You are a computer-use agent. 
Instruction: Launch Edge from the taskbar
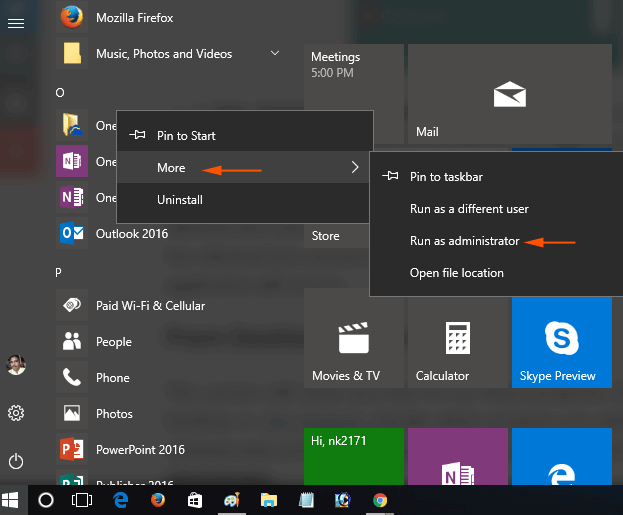pyautogui.click(x=121, y=500)
